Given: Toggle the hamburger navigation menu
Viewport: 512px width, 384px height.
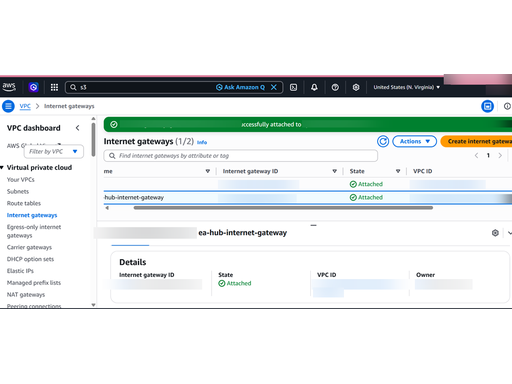Looking at the screenshot, I should point(8,106).
